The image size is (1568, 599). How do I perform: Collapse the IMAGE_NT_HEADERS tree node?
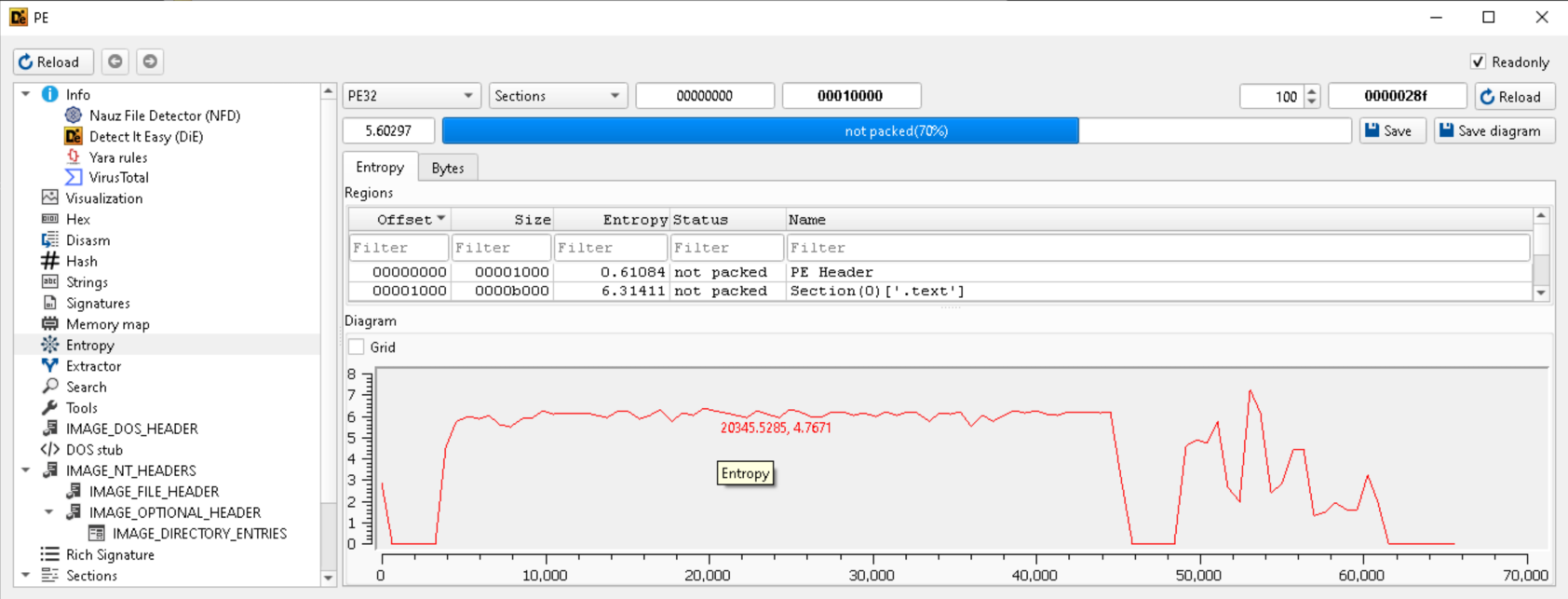26,470
